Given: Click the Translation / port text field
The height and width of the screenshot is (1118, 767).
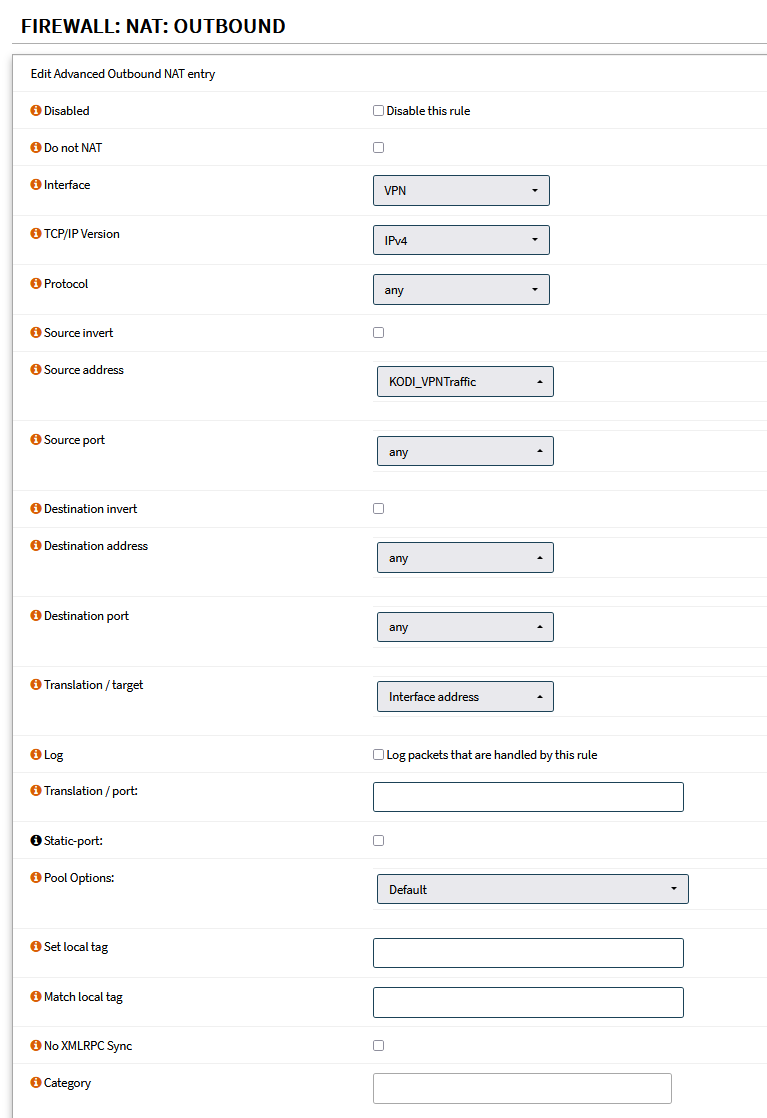Looking at the screenshot, I should coord(528,797).
